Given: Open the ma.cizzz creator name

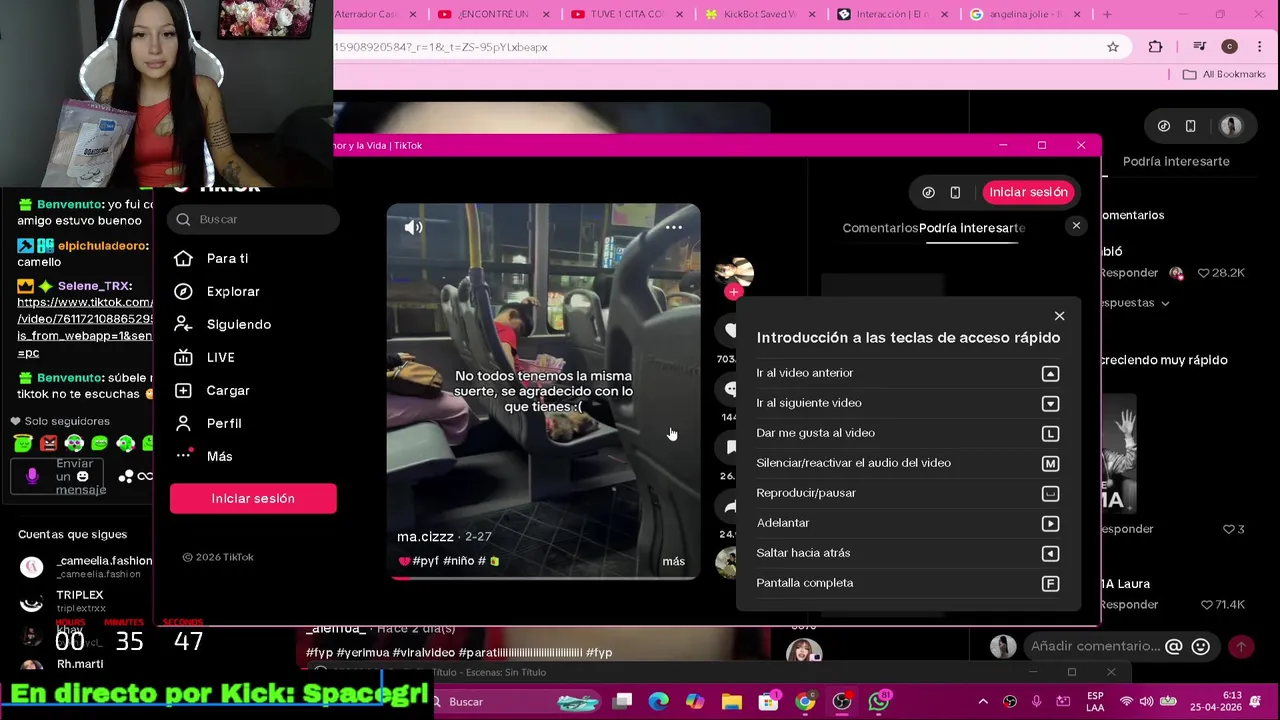Looking at the screenshot, I should 425,536.
